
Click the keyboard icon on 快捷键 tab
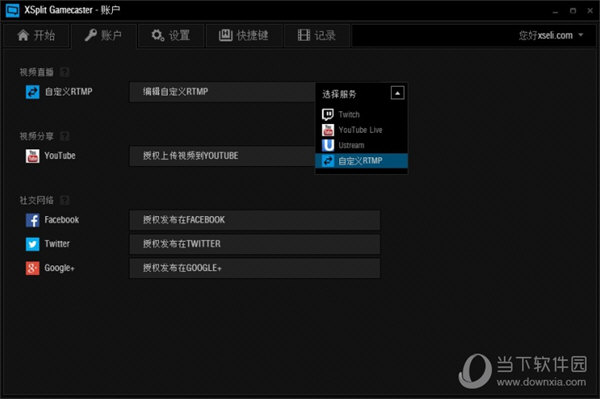click(x=225, y=35)
